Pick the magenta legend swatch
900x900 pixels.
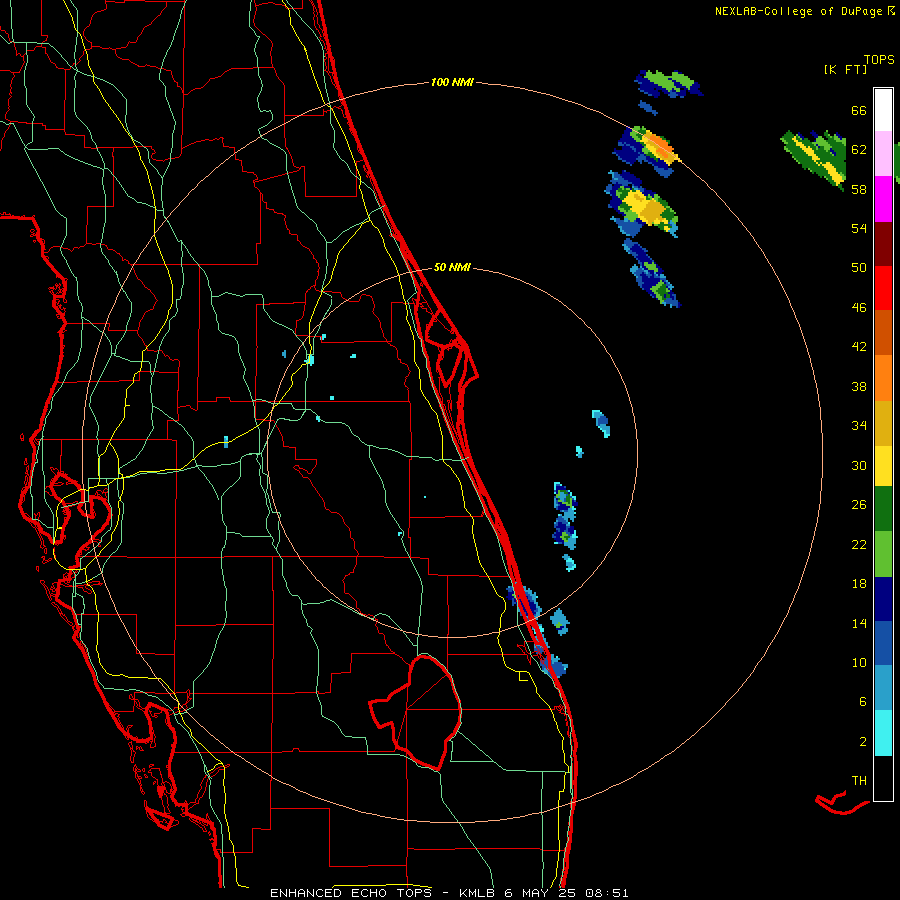[x=883, y=199]
